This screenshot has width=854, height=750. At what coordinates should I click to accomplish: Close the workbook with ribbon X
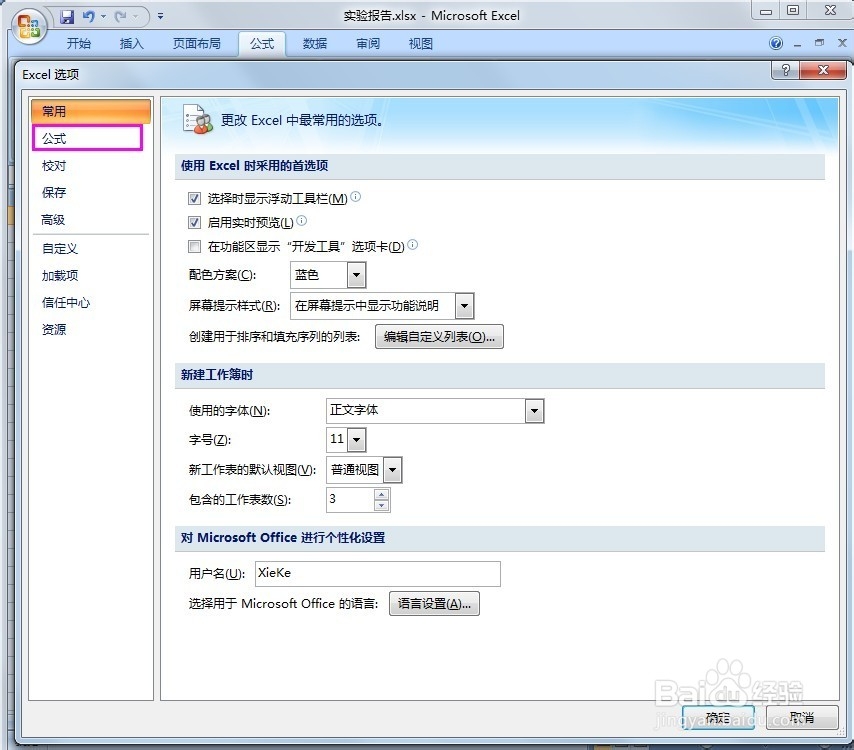point(842,42)
